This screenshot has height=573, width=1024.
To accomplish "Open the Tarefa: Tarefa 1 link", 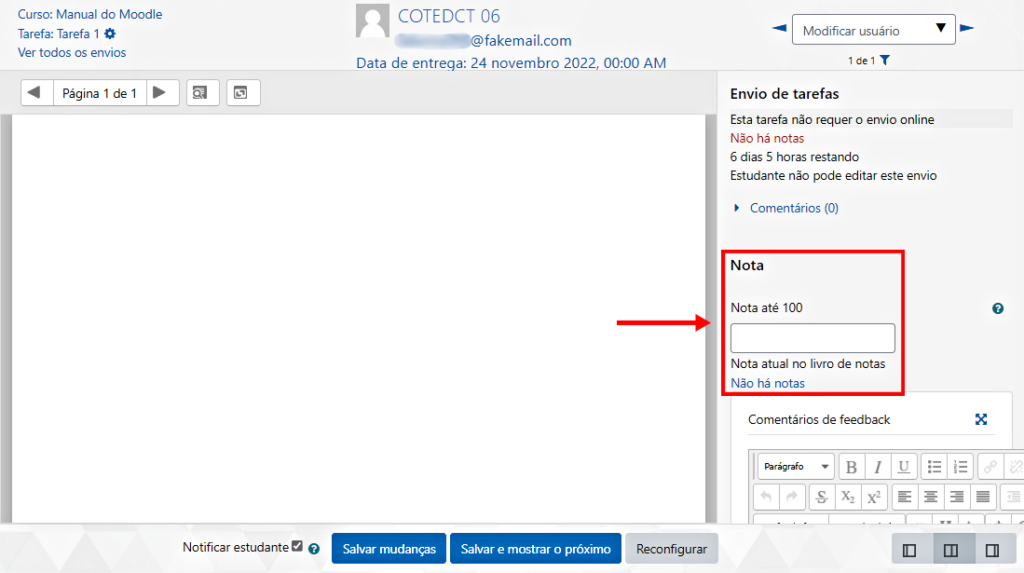I will tap(59, 33).
